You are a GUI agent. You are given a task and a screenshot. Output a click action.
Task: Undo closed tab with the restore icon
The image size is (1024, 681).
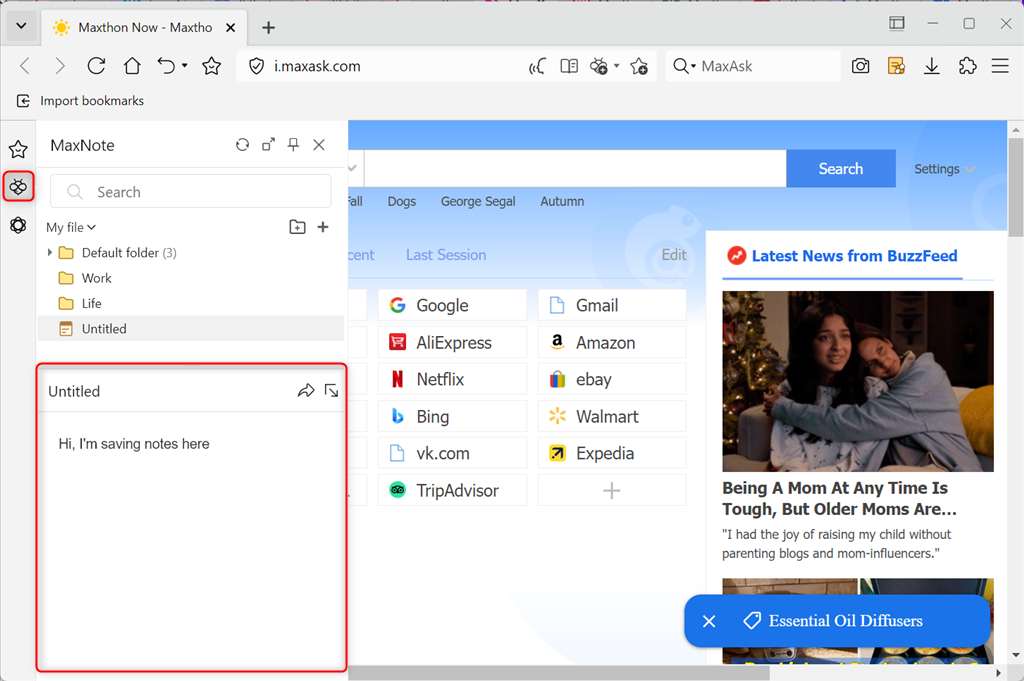pos(167,66)
